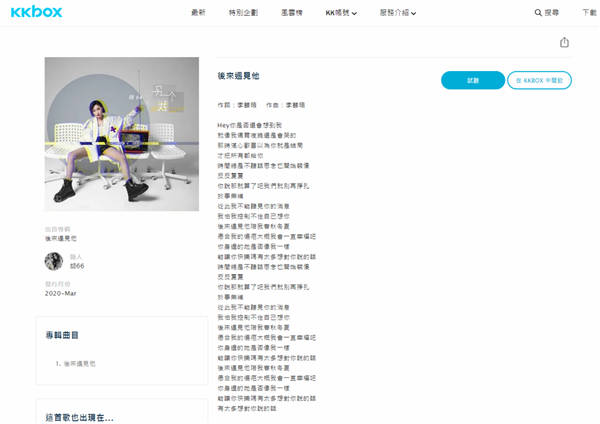The image size is (600, 424).
Task: Click the release date 2020-Mar
Action: pos(60,293)
